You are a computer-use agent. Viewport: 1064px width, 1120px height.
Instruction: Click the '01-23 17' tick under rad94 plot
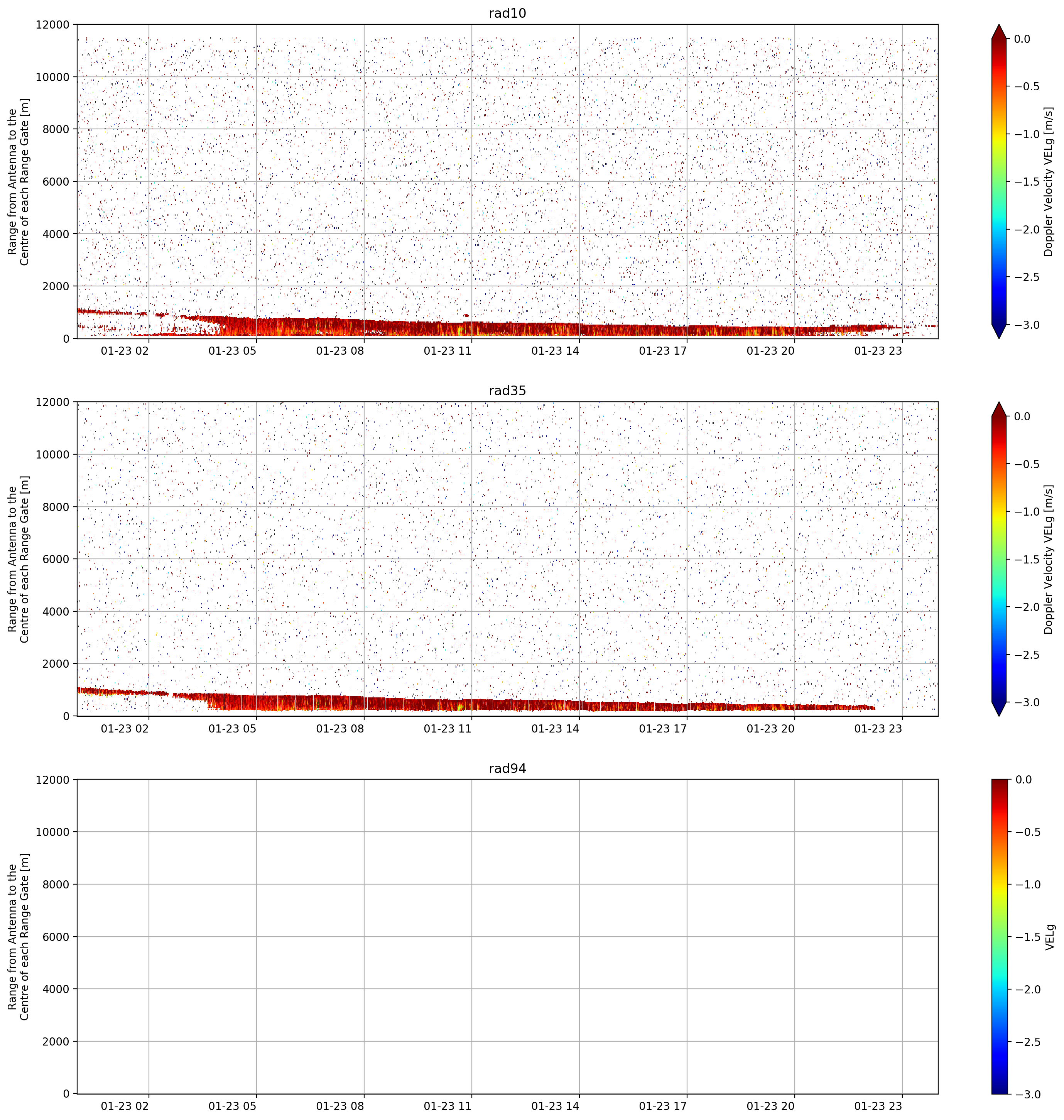(663, 1106)
